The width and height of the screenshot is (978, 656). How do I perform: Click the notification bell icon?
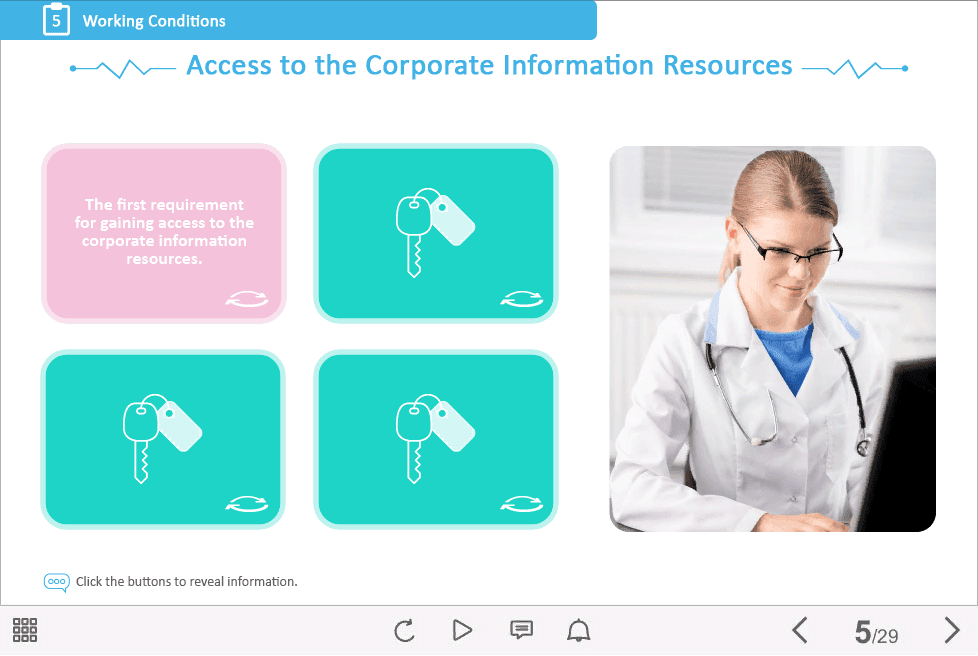point(578,630)
